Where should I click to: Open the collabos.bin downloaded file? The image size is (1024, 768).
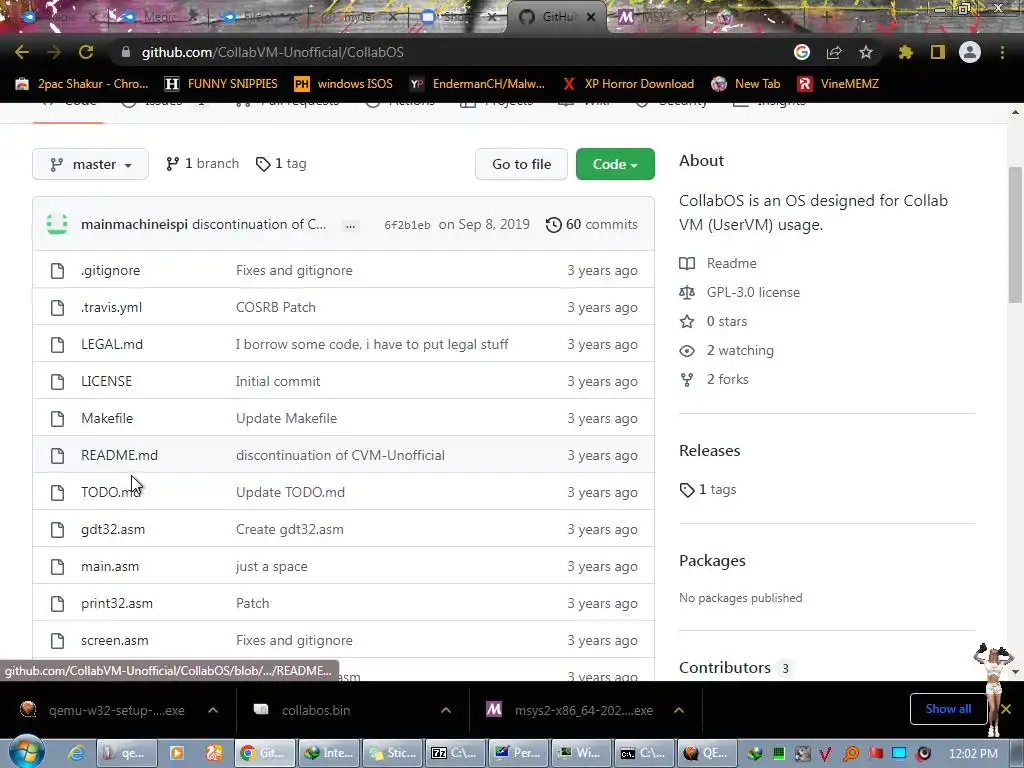click(x=316, y=710)
